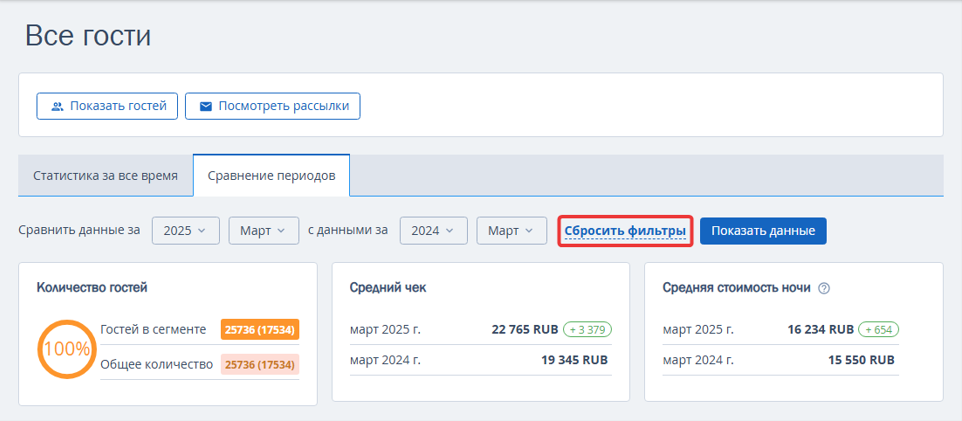Image resolution: width=962 pixels, height=421 pixels.
Task: Click the guests icon in Показать гостей
Action: click(57, 106)
